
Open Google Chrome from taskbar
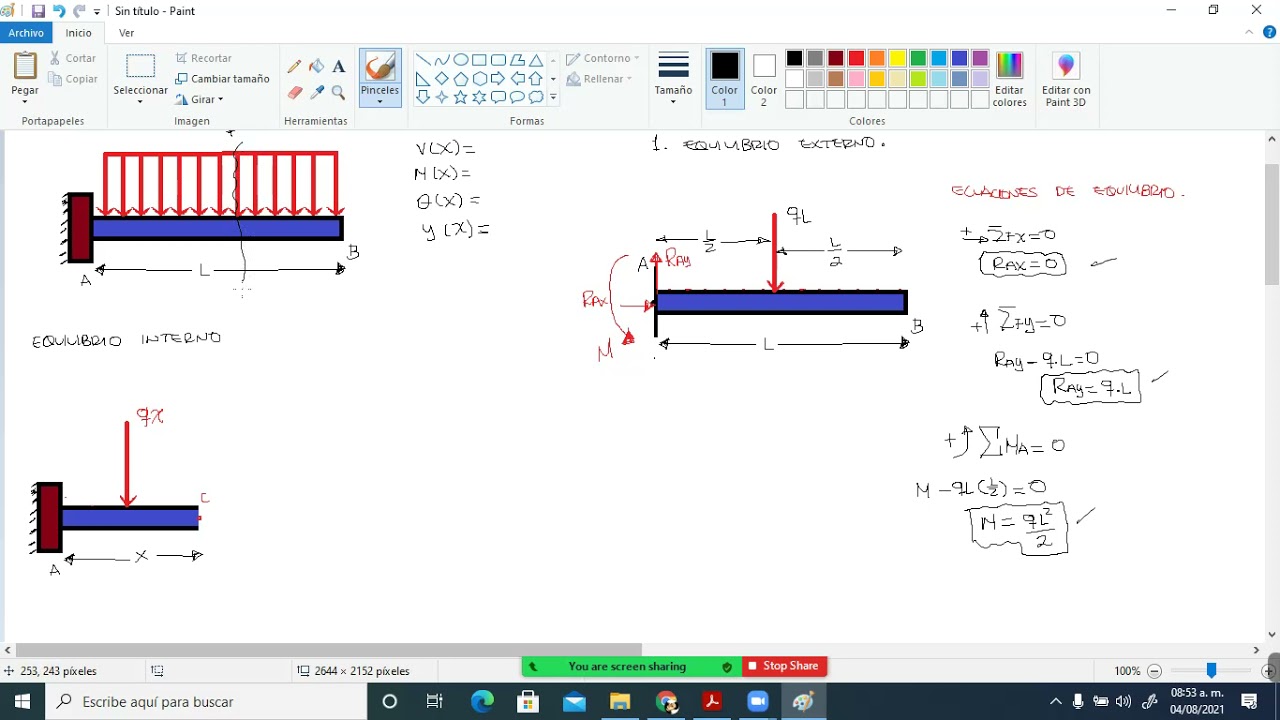tap(666, 702)
